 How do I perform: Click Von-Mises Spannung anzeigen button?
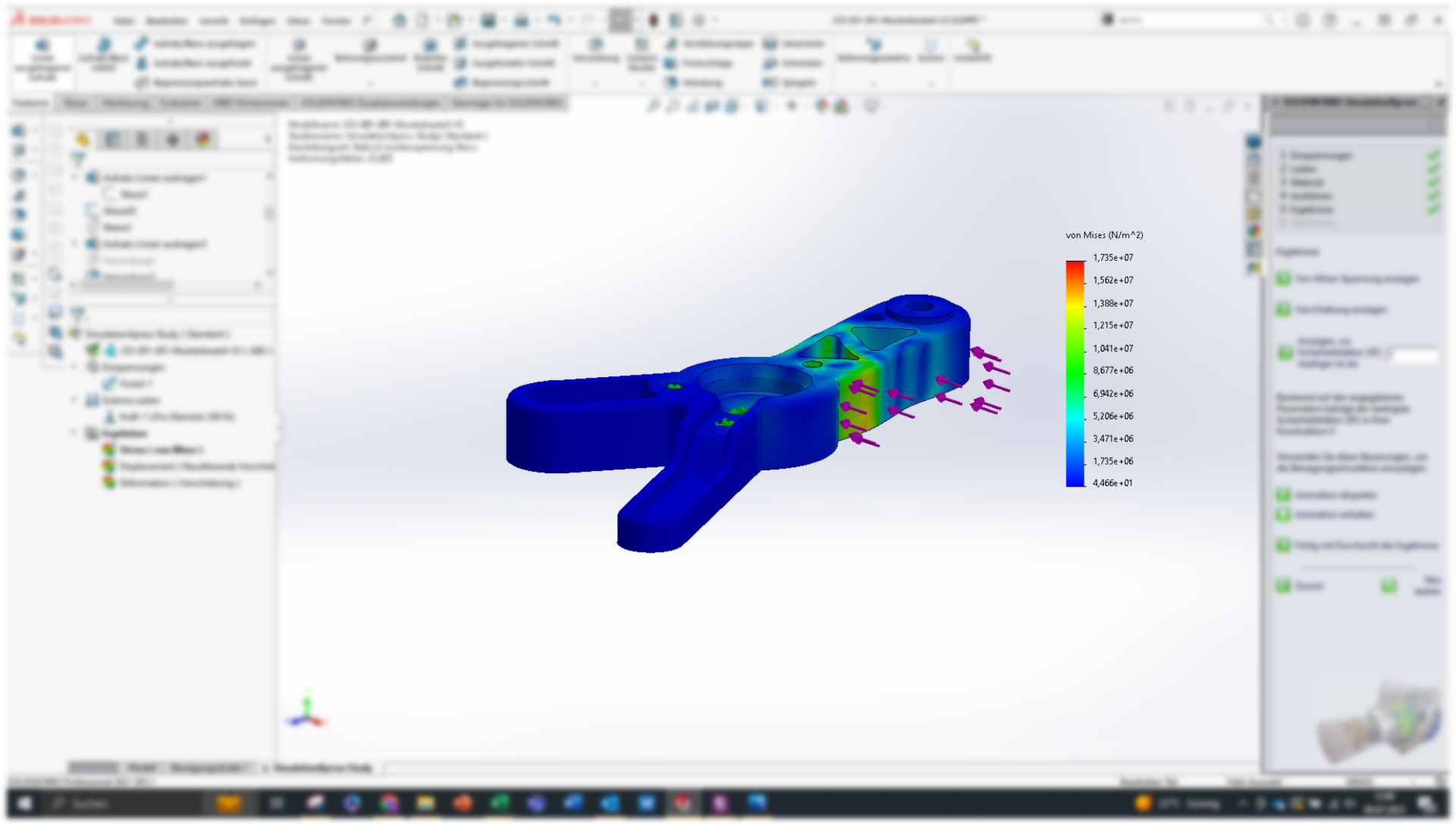(1283, 279)
